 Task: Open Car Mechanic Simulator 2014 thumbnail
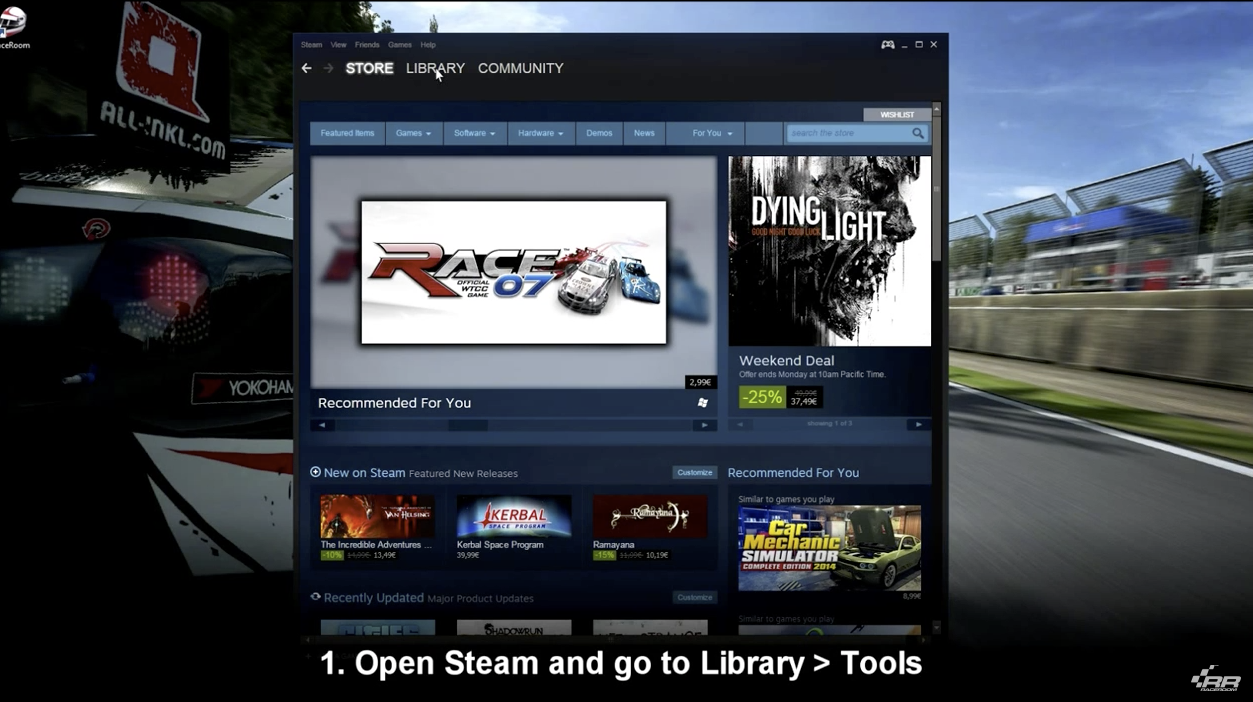[830, 548]
